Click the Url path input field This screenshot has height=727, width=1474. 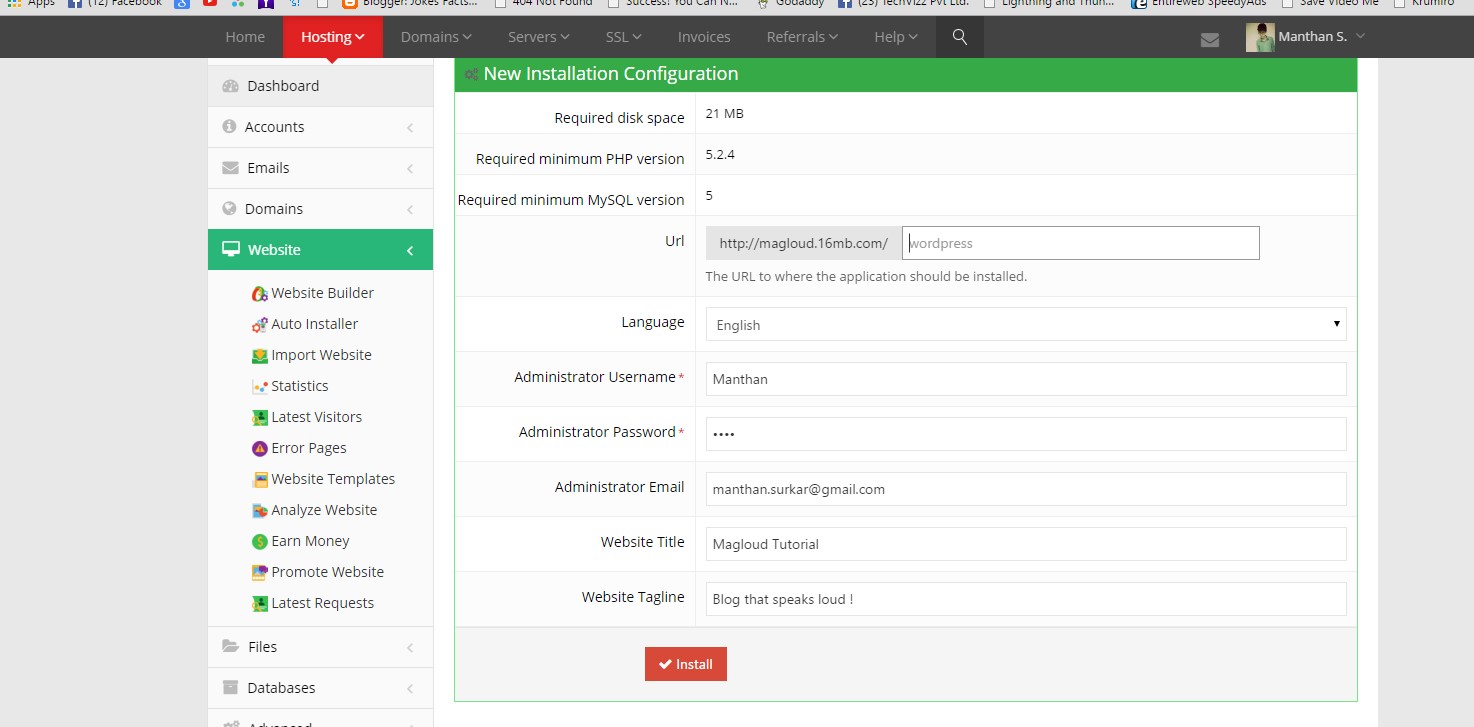coord(1080,243)
